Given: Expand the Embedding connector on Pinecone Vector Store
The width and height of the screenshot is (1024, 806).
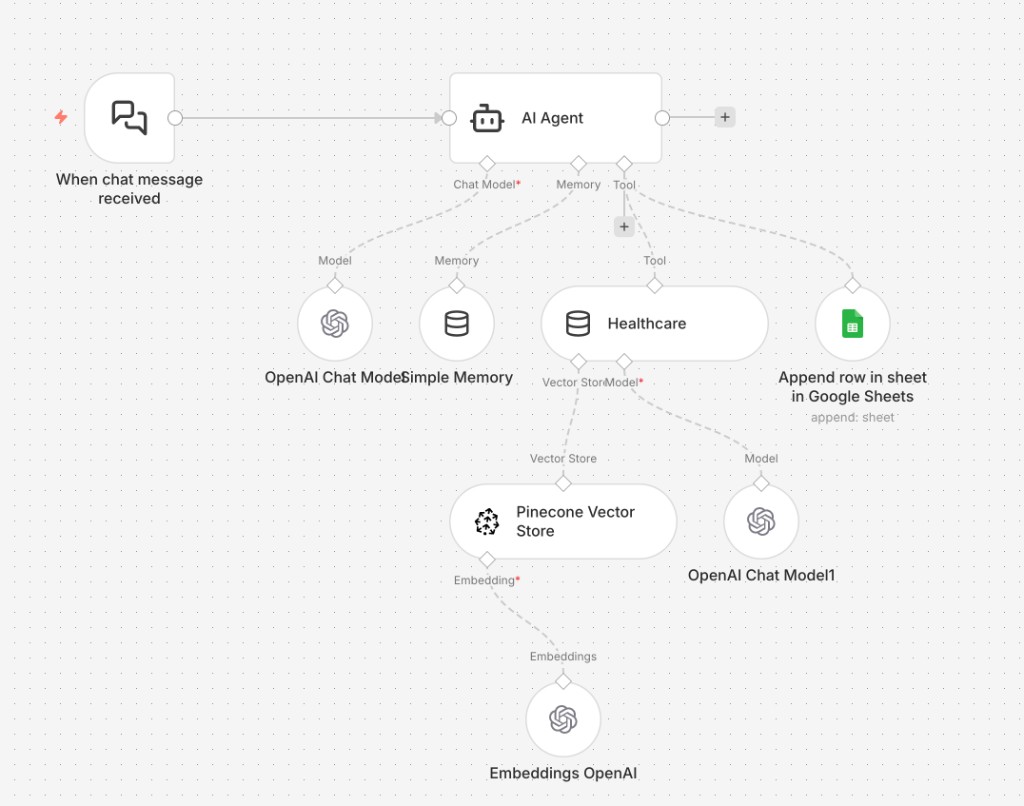Looking at the screenshot, I should click(487, 559).
